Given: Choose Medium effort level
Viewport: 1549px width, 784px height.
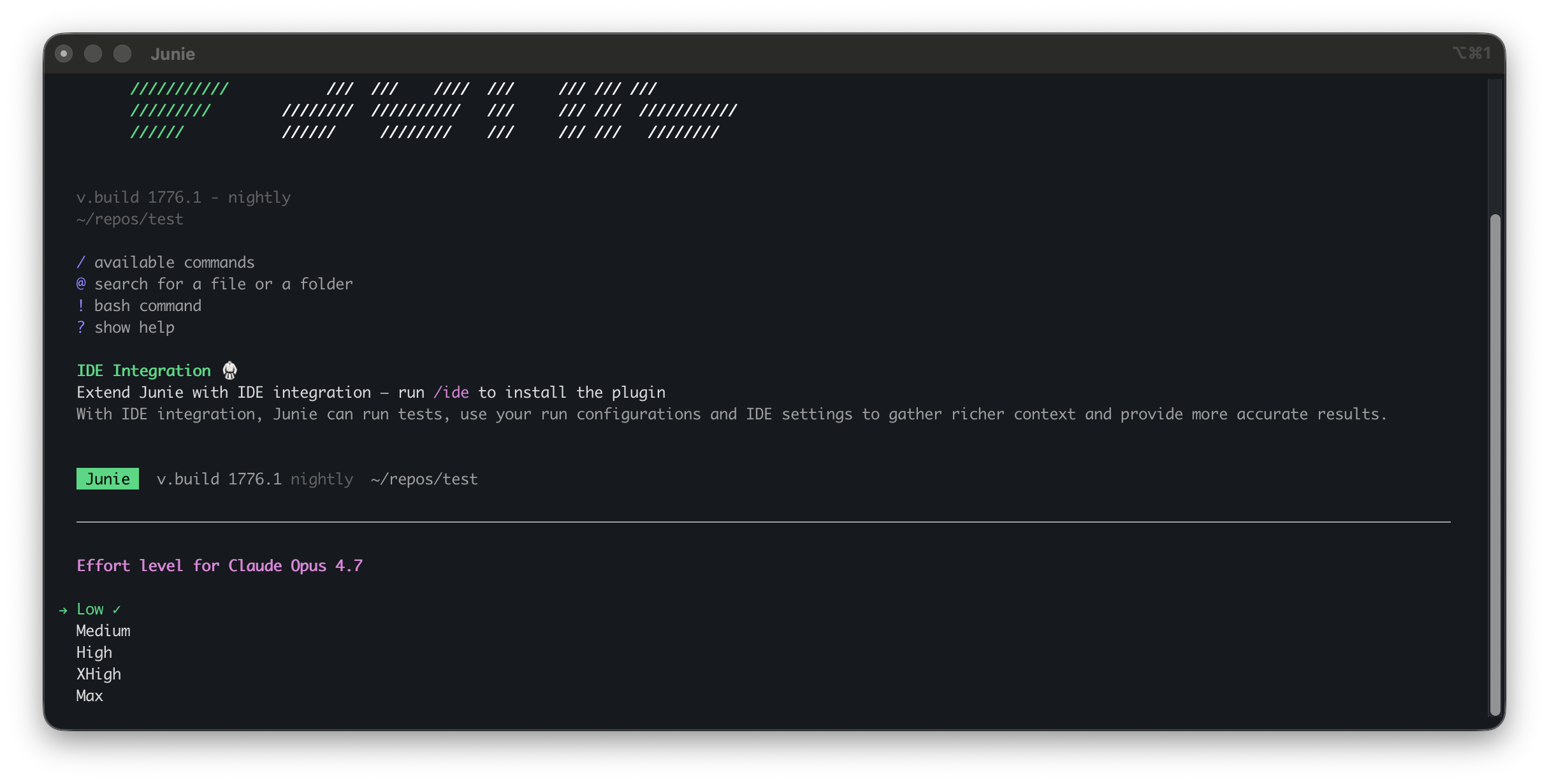Looking at the screenshot, I should 103,631.
